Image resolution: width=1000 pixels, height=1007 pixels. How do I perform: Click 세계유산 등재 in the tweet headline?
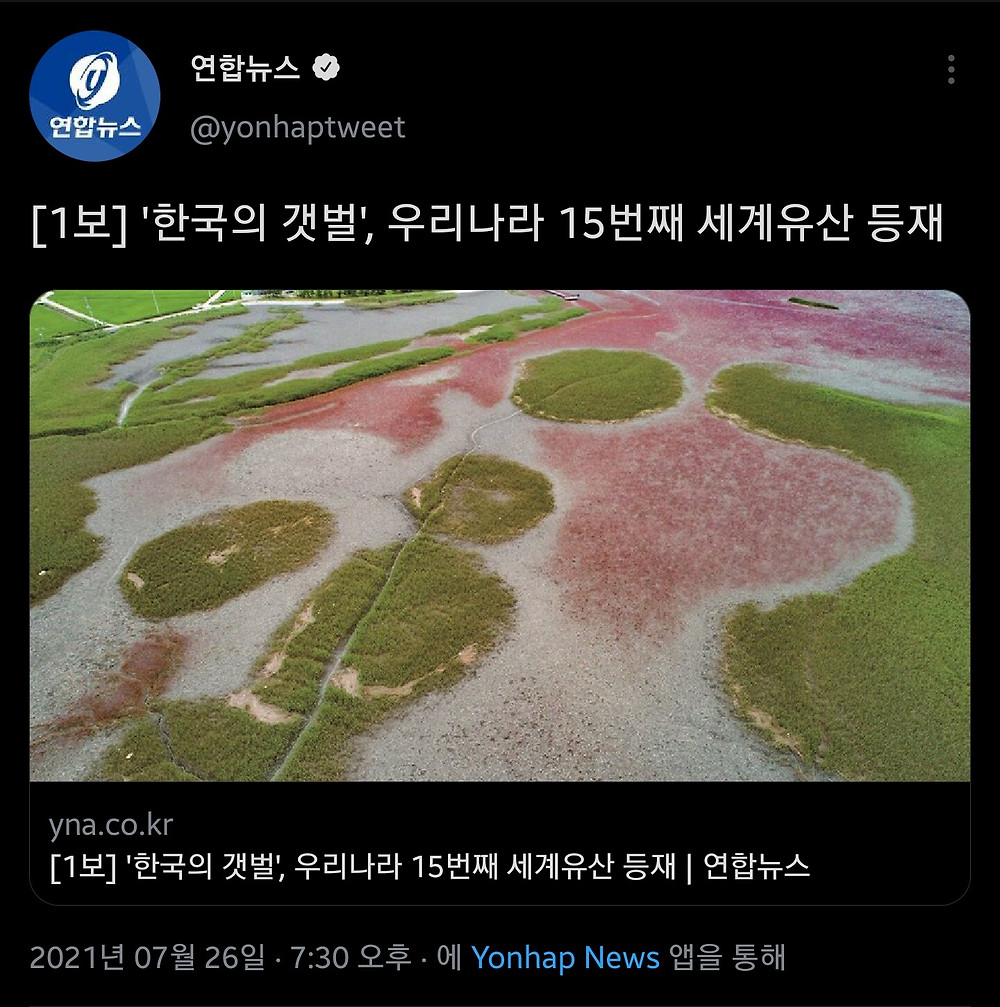click(x=820, y=223)
